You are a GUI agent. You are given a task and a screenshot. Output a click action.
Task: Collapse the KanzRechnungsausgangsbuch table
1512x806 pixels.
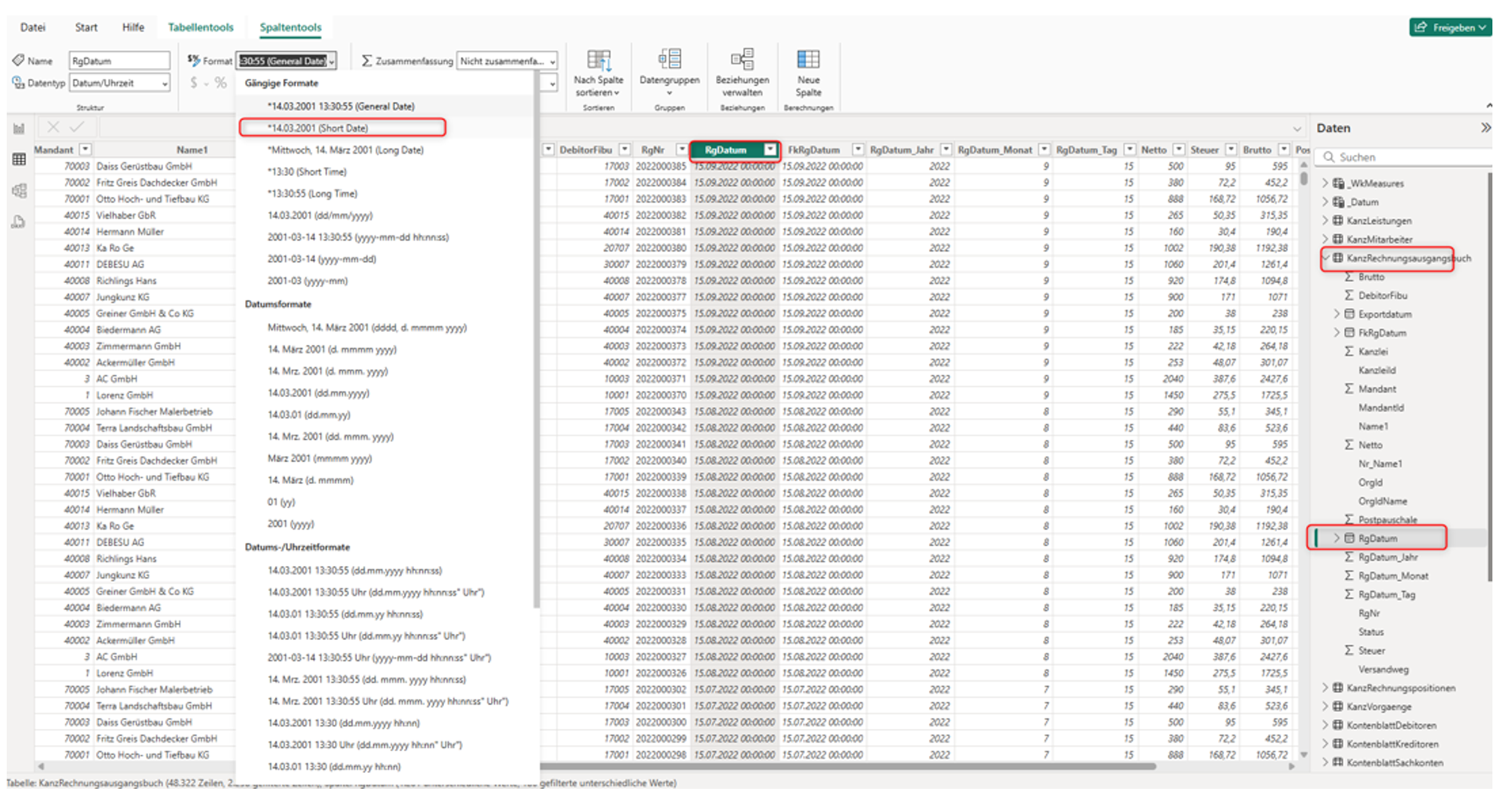pos(1325,258)
